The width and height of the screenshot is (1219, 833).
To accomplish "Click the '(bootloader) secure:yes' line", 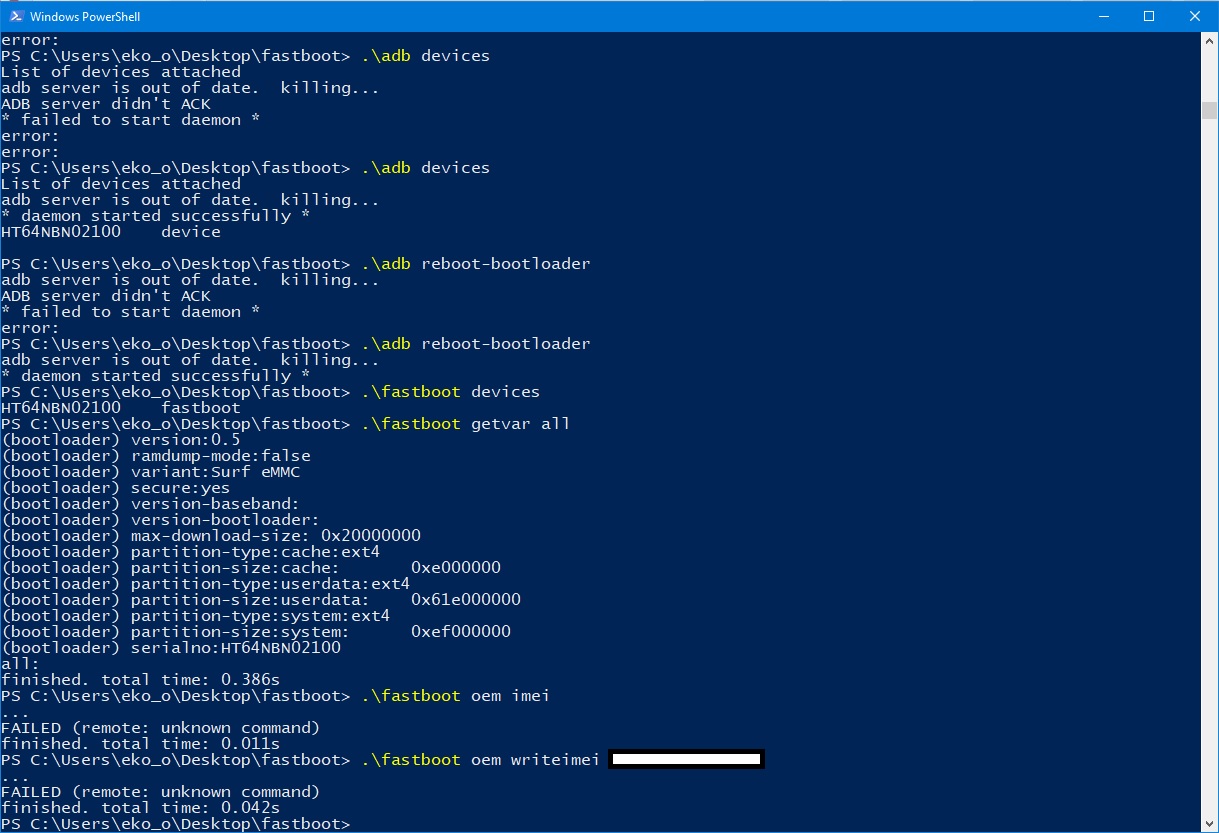I will pos(116,488).
